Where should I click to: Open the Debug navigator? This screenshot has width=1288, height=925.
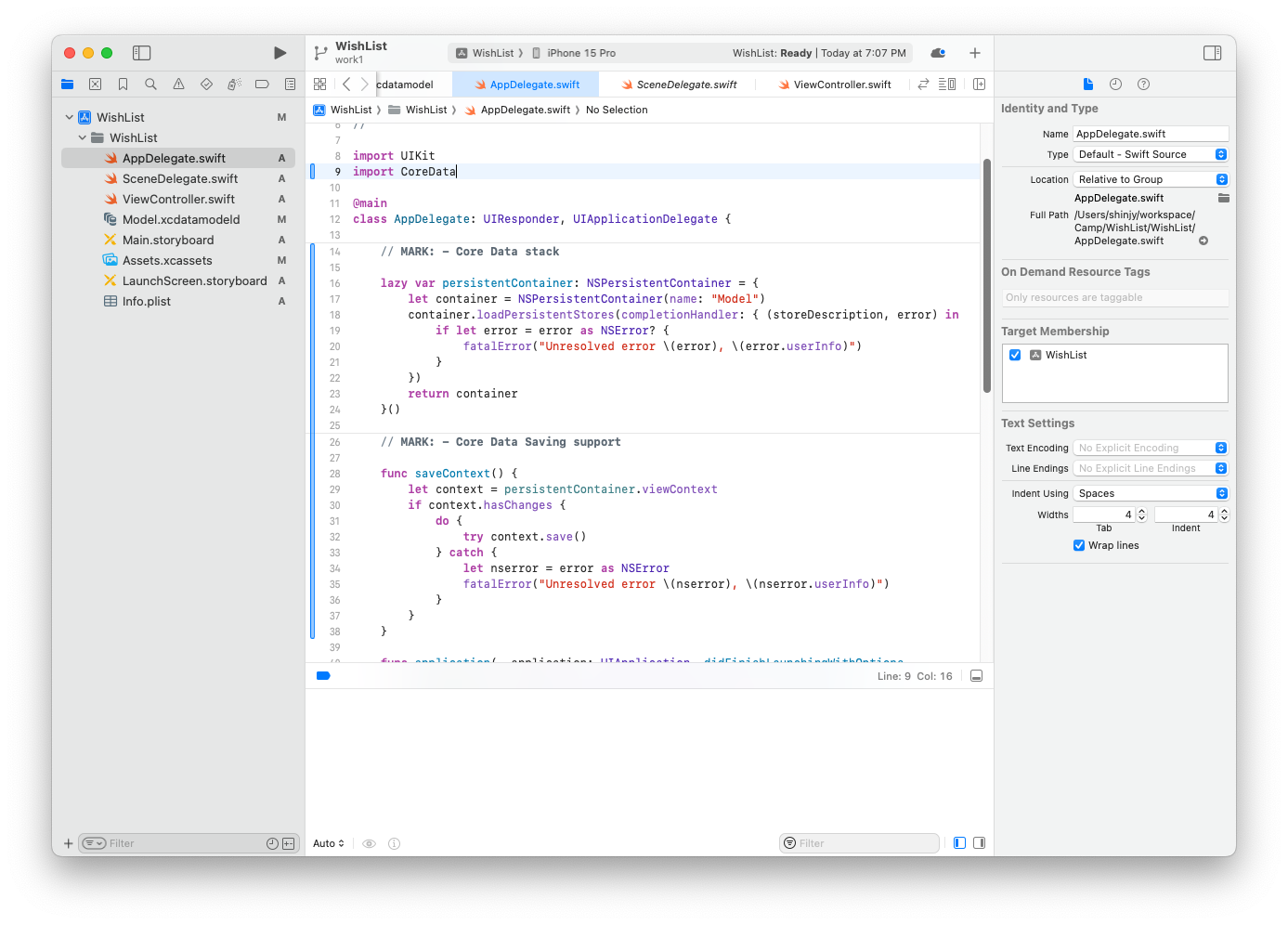pos(234,84)
